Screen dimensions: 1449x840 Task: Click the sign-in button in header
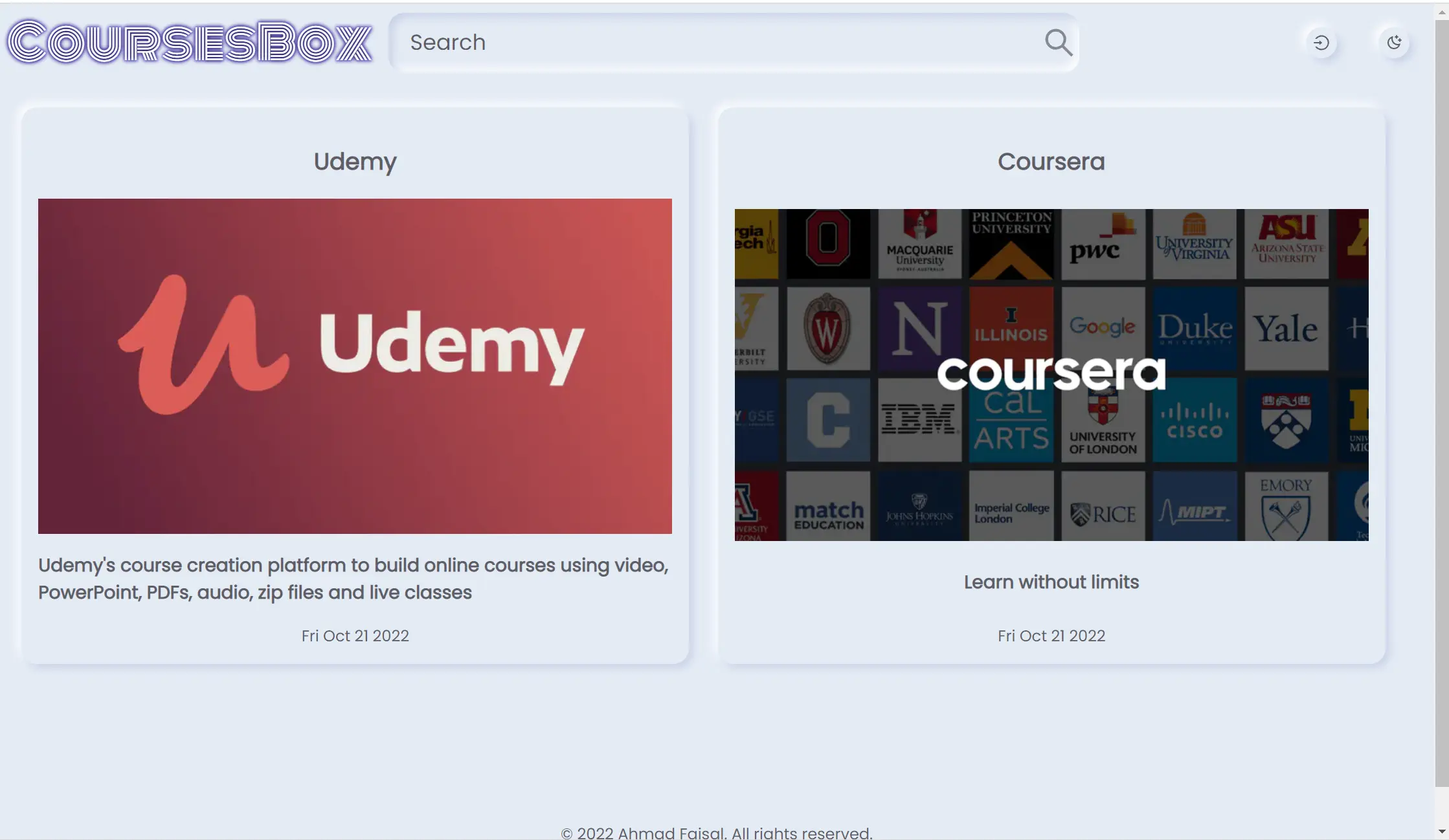[1321, 42]
